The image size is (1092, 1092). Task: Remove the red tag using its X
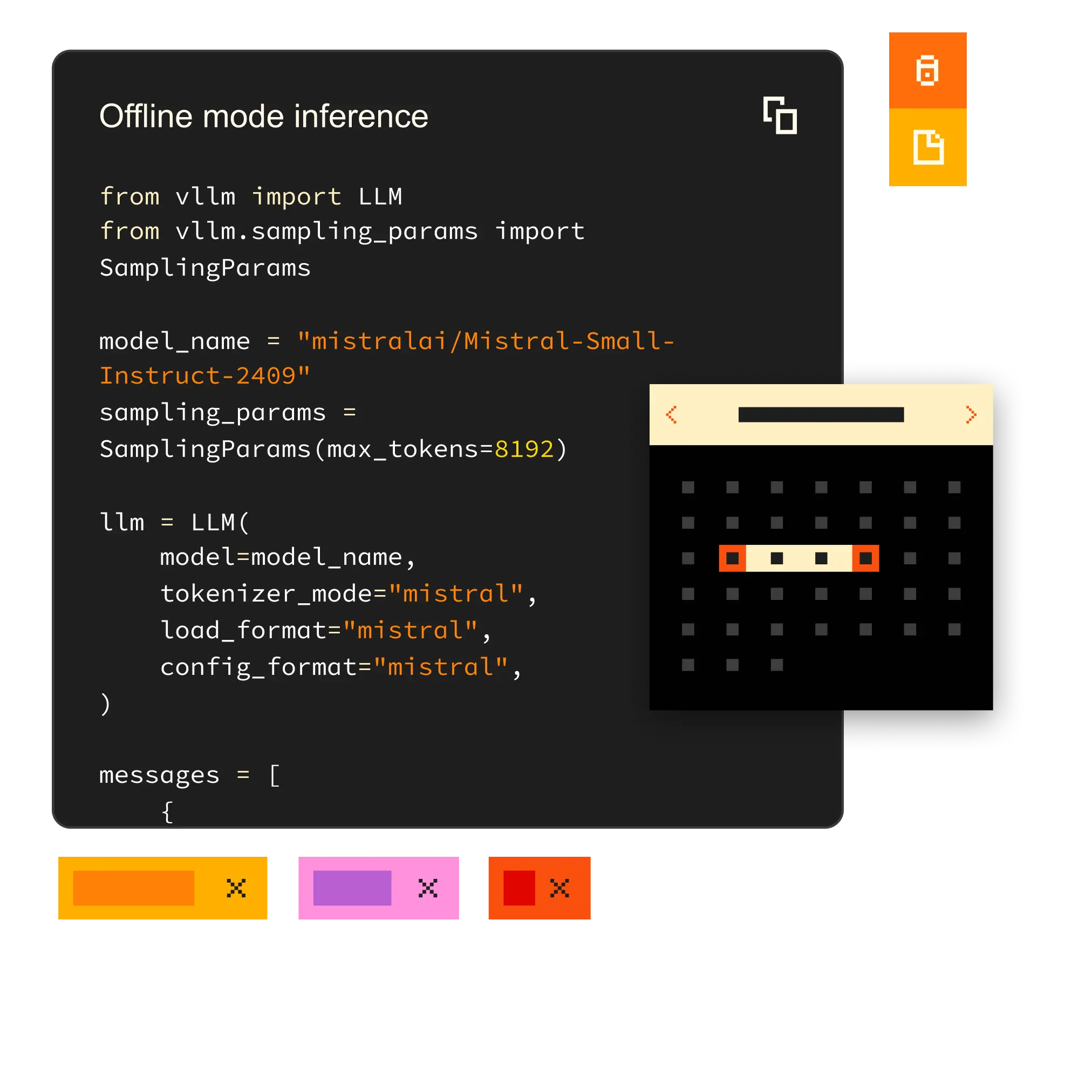click(x=559, y=888)
